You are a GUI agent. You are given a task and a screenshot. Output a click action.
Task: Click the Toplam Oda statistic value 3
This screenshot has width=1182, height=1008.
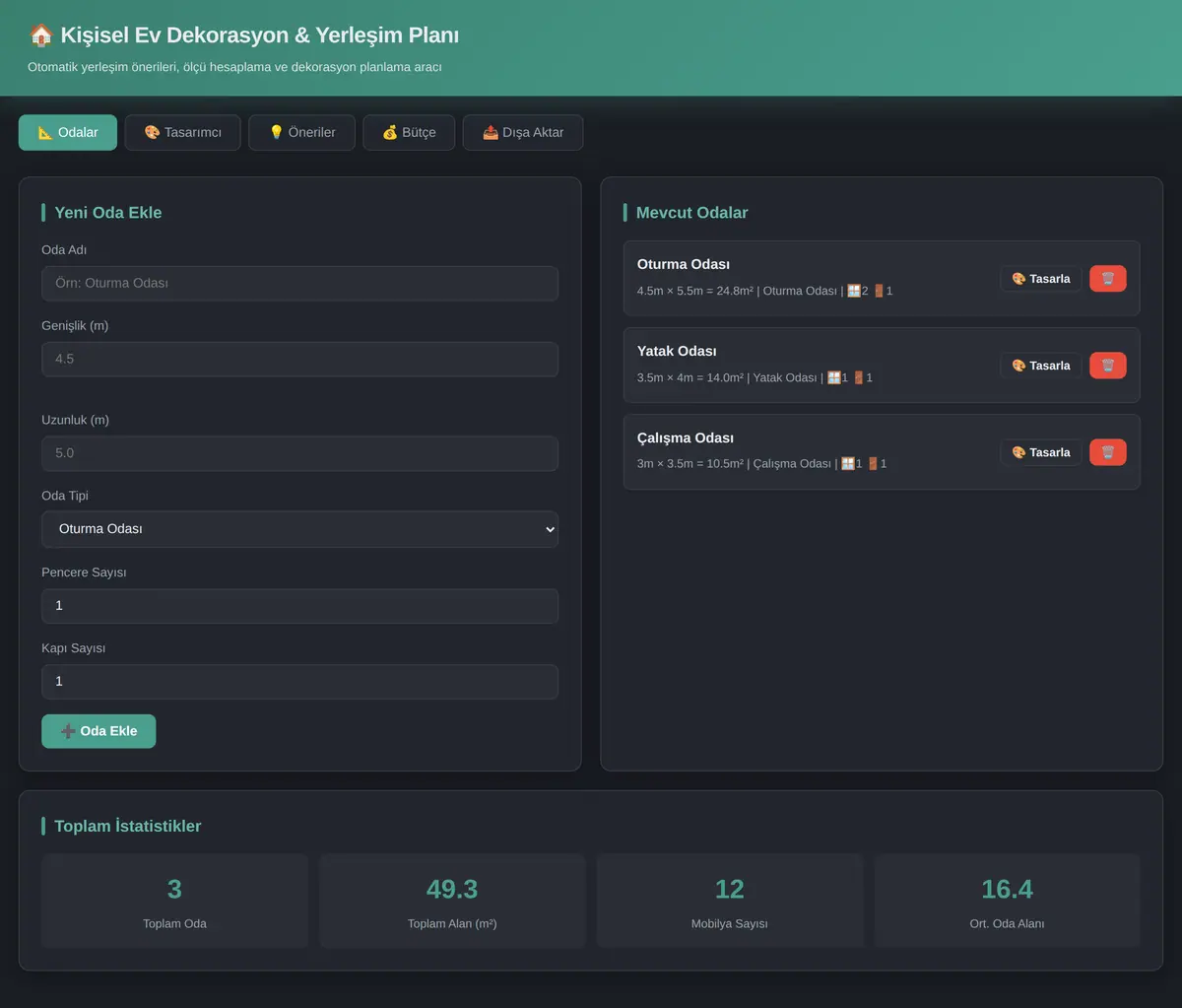(174, 889)
